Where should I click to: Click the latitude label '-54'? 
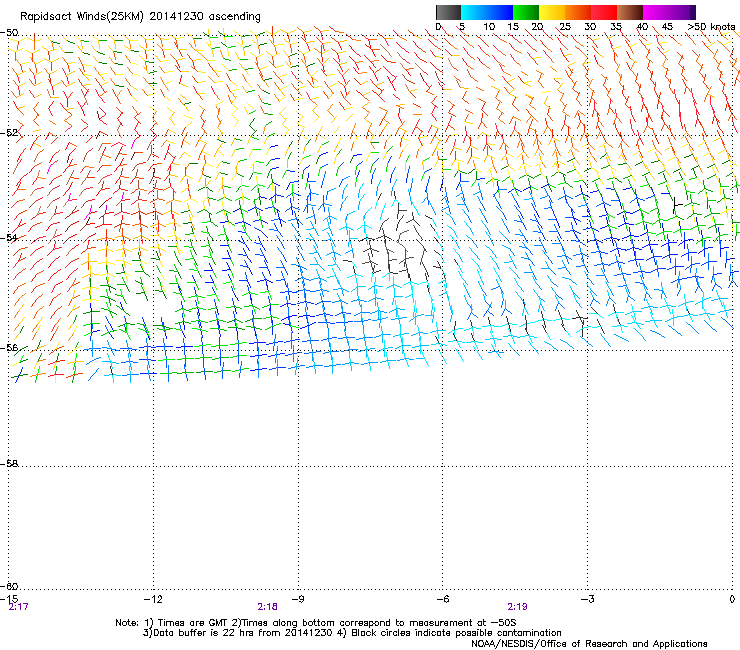click(9, 237)
